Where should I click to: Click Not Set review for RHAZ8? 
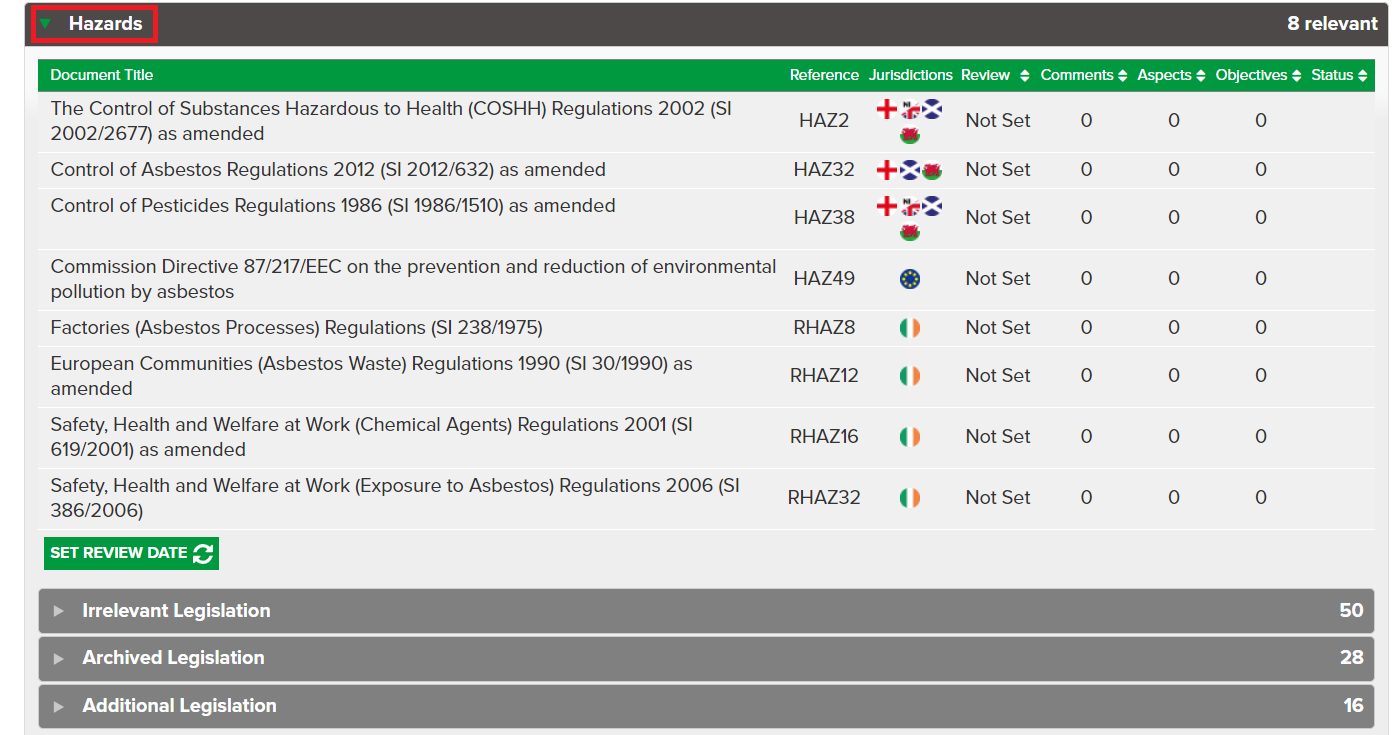(x=998, y=328)
